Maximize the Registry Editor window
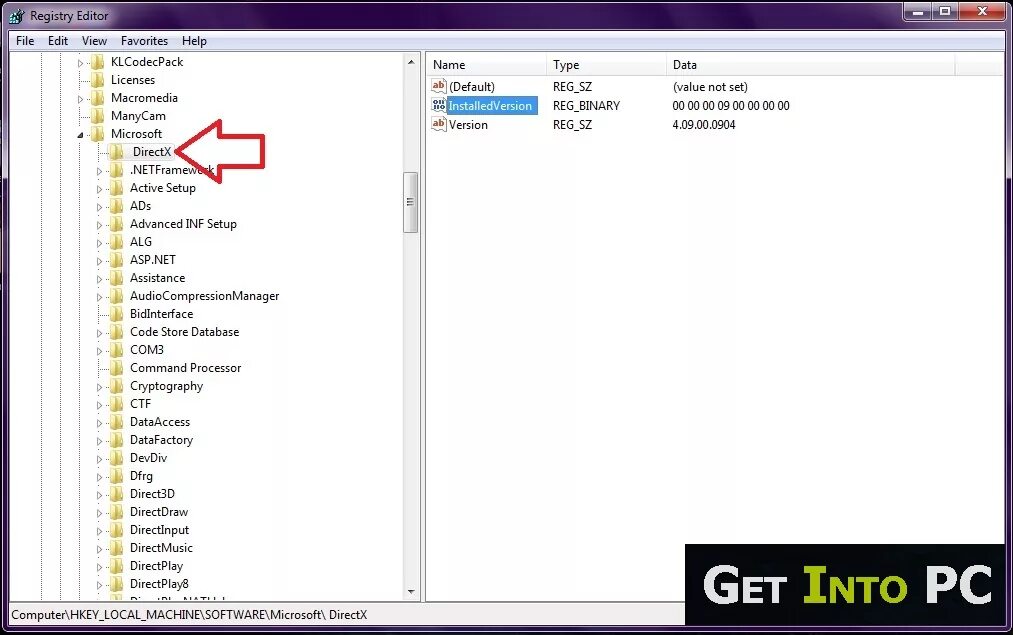The width and height of the screenshot is (1013, 635). (x=945, y=12)
